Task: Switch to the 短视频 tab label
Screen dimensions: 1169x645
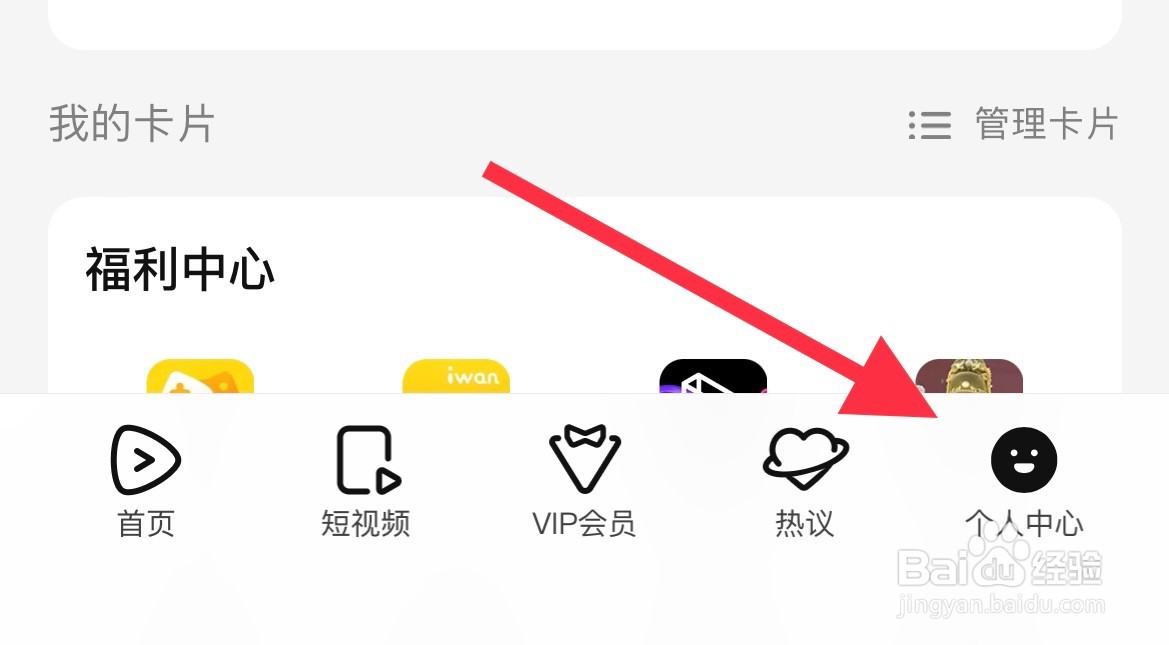Action: pos(366,523)
